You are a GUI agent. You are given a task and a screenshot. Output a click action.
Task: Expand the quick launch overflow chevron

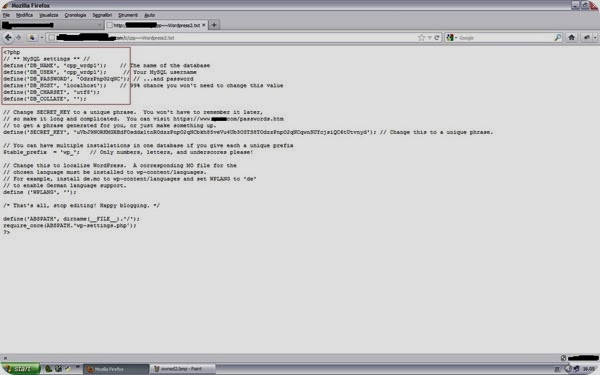pos(78,367)
